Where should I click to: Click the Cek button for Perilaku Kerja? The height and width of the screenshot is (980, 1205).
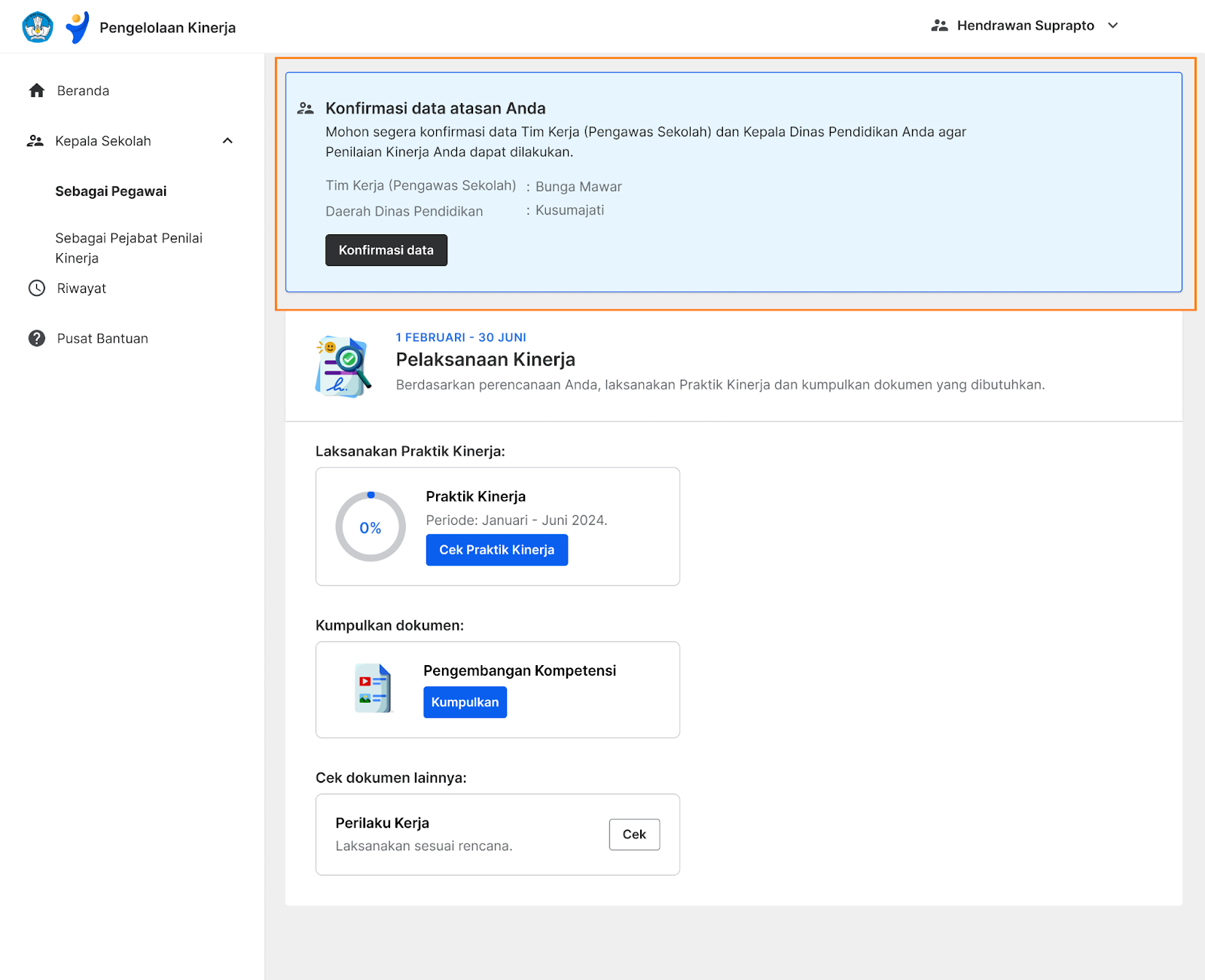pyautogui.click(x=634, y=835)
